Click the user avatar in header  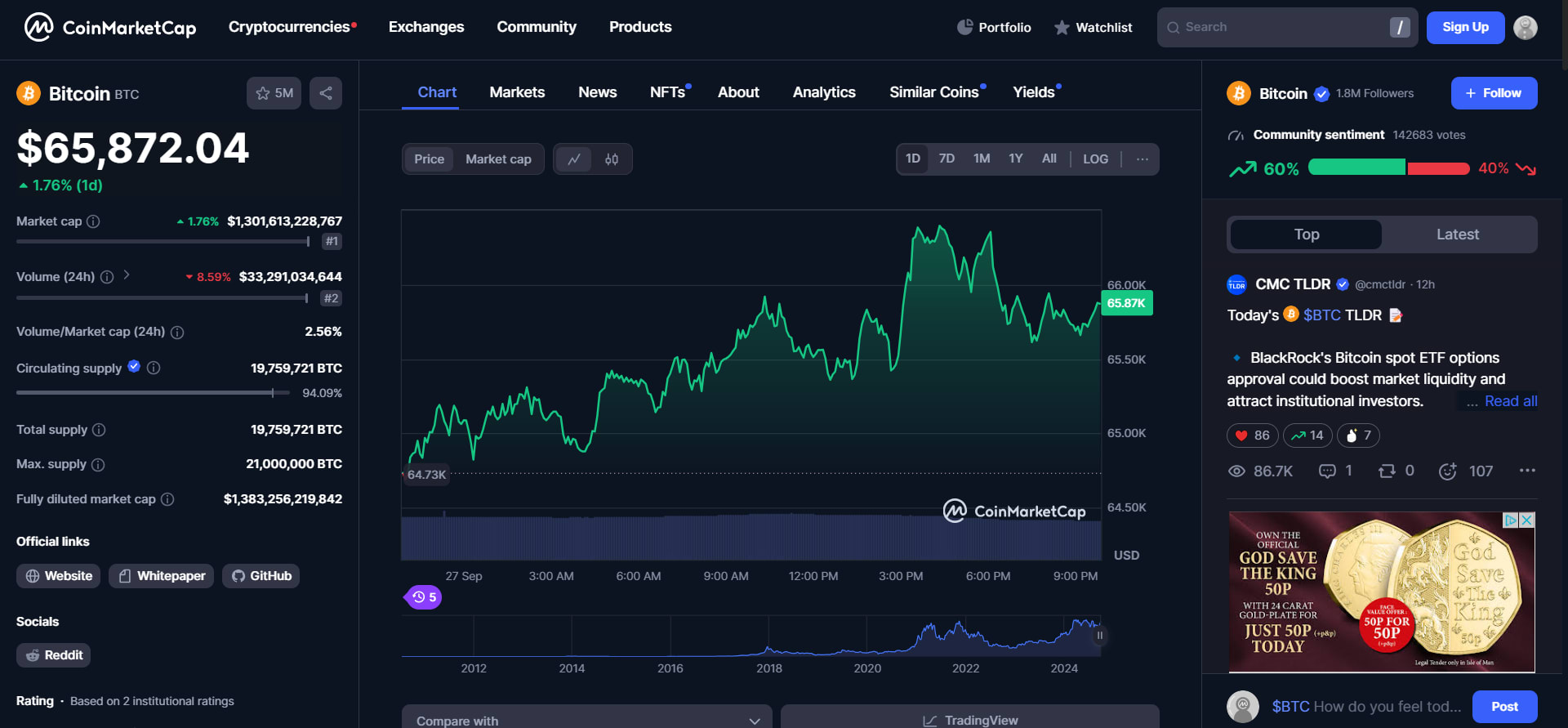coord(1526,27)
